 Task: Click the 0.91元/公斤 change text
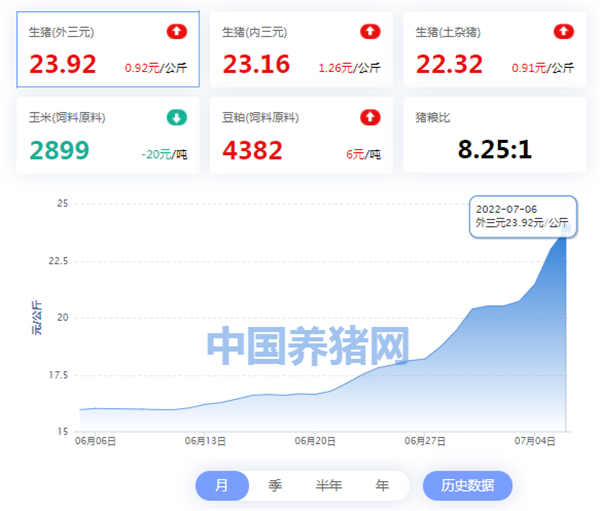tap(543, 68)
